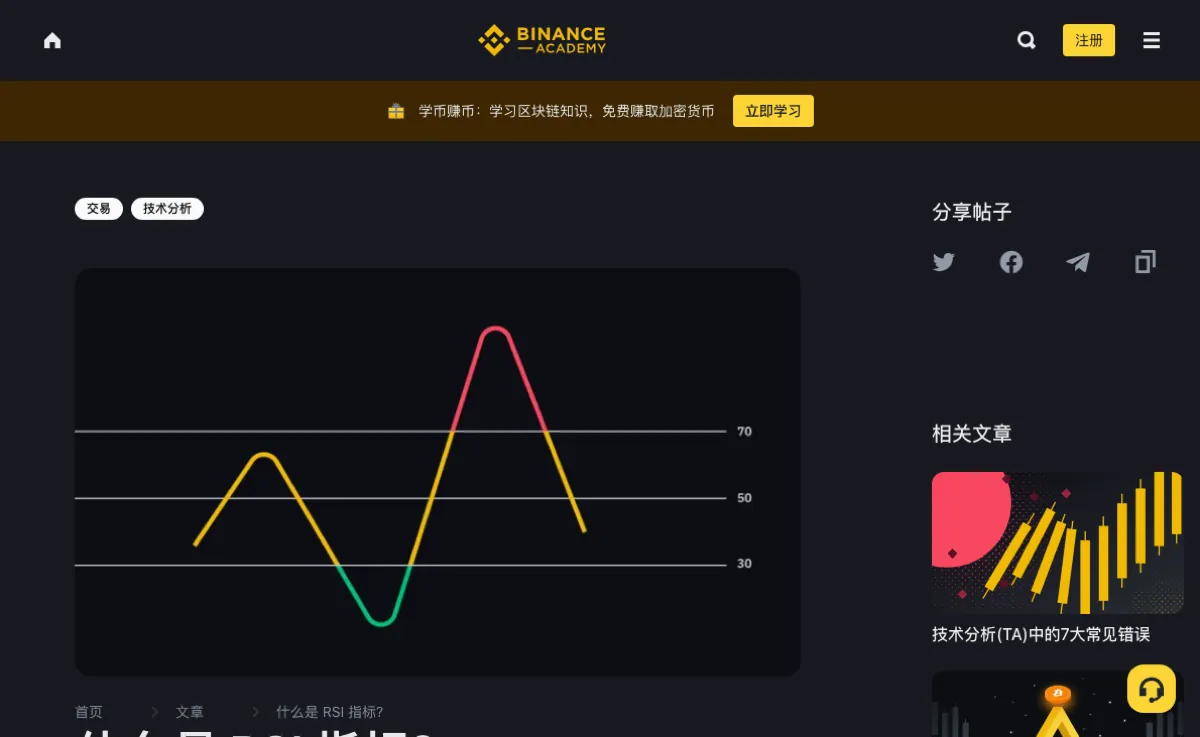Open the RSI chart illustration

tap(438, 472)
